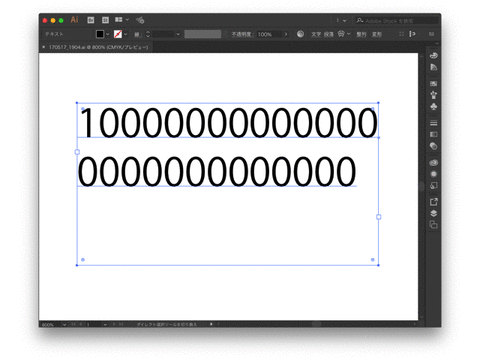Open the Swatches panel icon
Screen dimensions: 480x360
pyautogui.click(x=433, y=83)
